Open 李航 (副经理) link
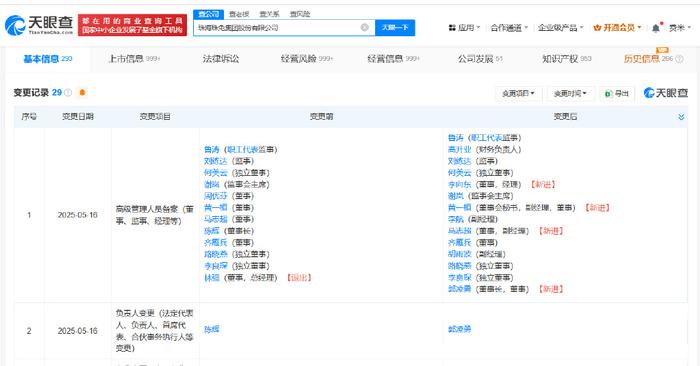The height and width of the screenshot is (366, 700). (456, 219)
